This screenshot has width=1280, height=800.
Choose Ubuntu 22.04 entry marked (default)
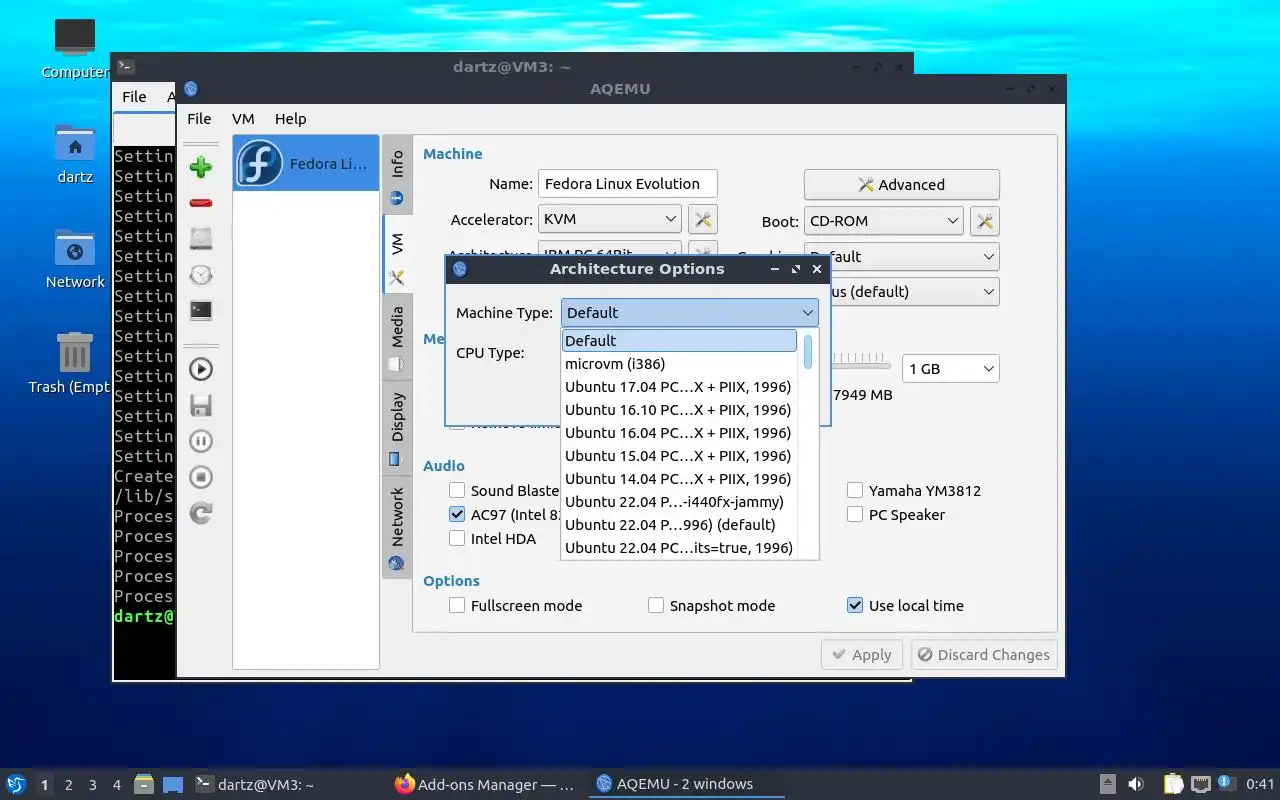pyautogui.click(x=679, y=524)
